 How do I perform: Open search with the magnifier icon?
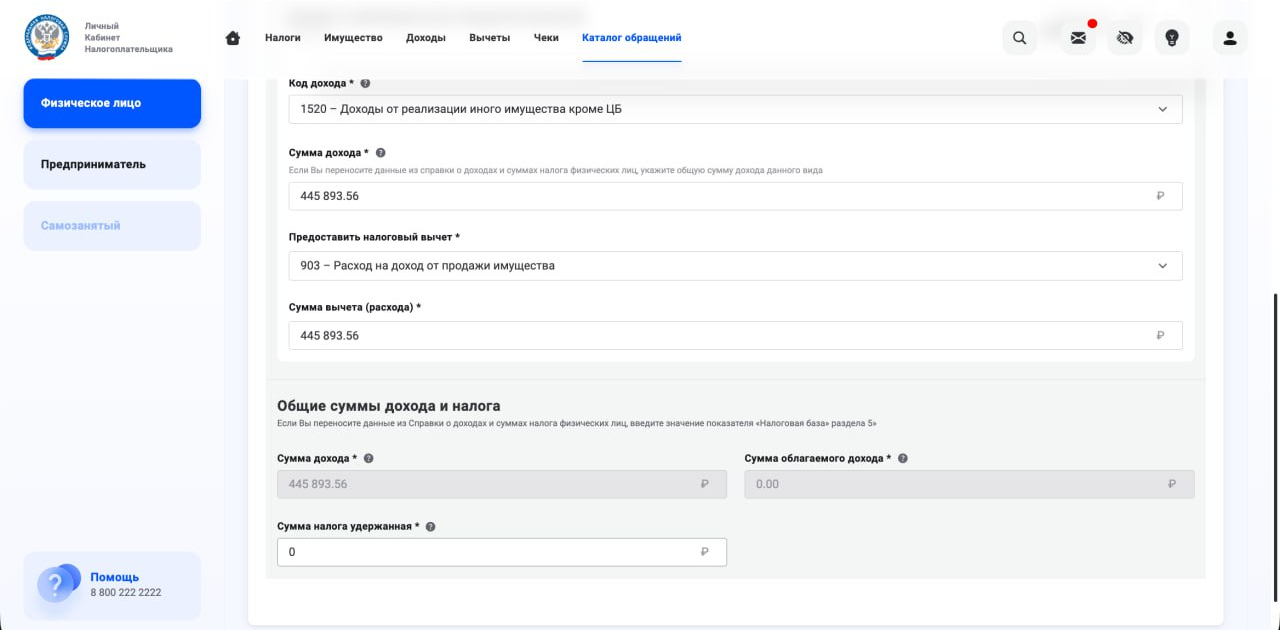coord(1019,38)
